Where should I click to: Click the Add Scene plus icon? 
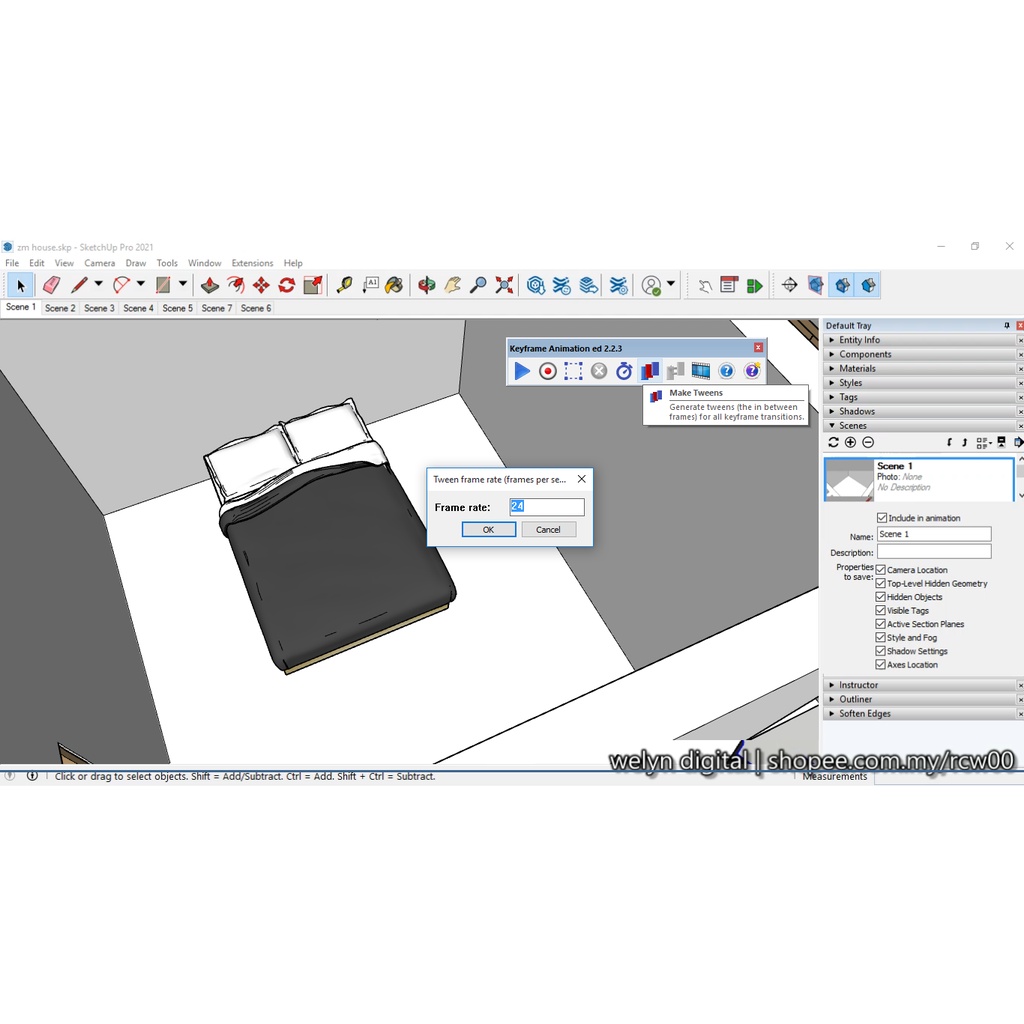point(850,442)
